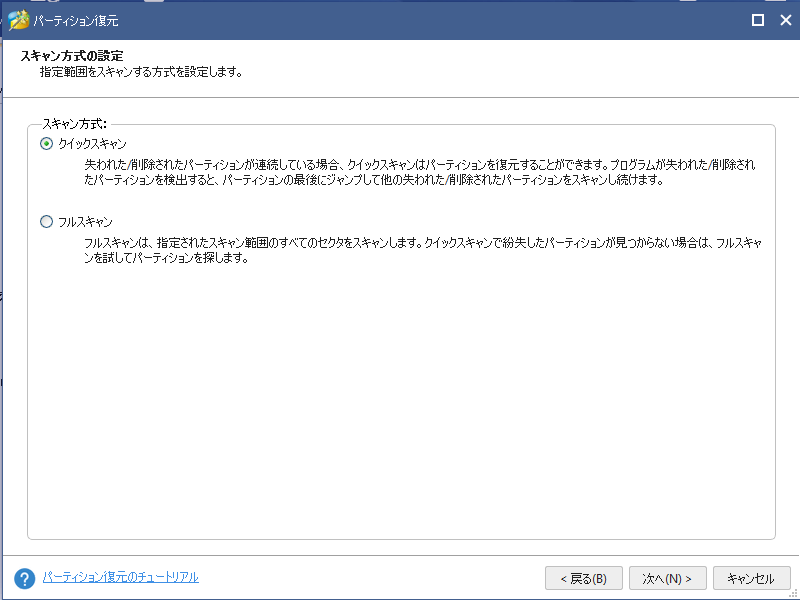Click the full scan description paragraph
The image size is (800, 600).
pyautogui.click(x=423, y=251)
